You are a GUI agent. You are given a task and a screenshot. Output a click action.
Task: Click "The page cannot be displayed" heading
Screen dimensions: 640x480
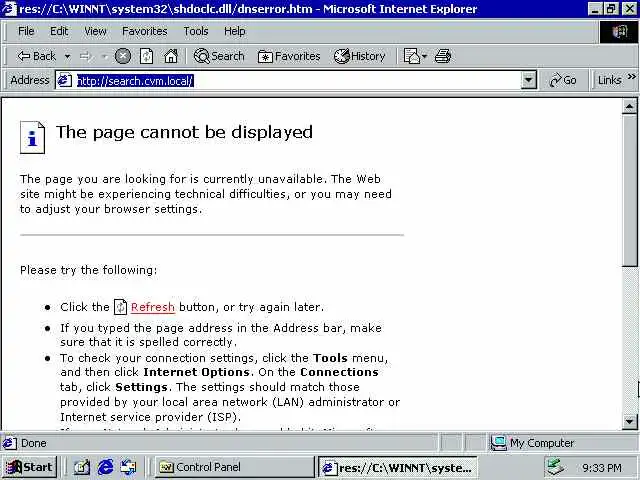[184, 132]
